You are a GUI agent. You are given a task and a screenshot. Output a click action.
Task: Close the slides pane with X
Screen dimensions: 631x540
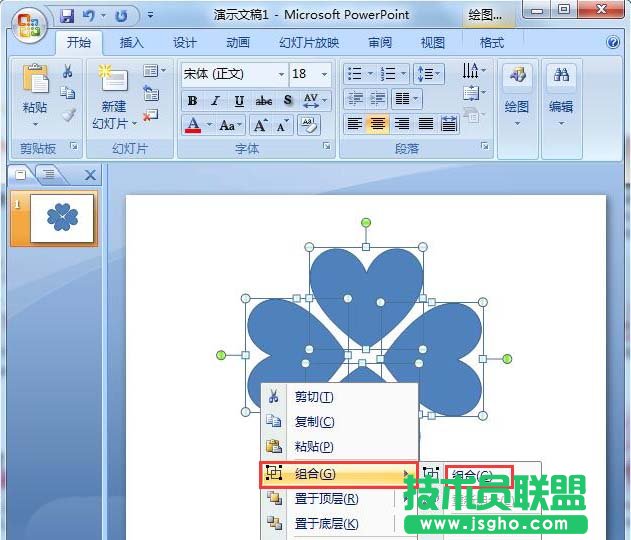(91, 175)
